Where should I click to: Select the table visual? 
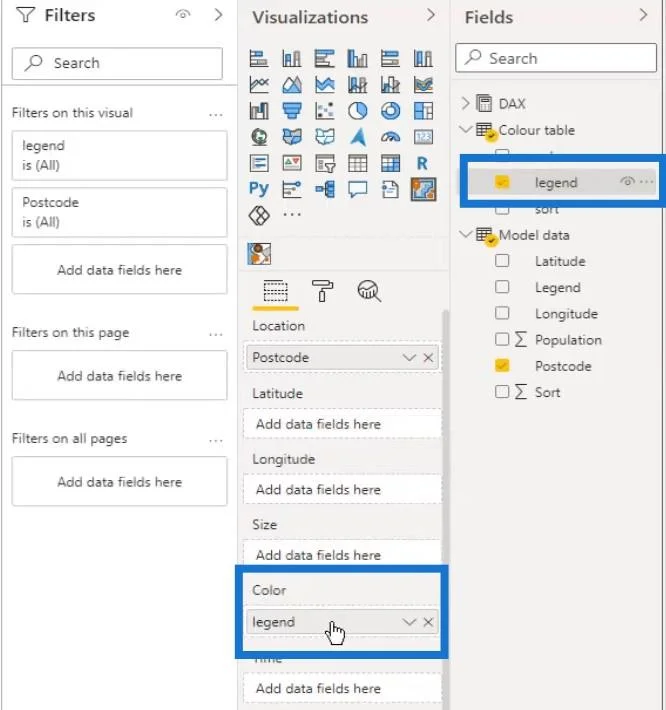[357, 163]
